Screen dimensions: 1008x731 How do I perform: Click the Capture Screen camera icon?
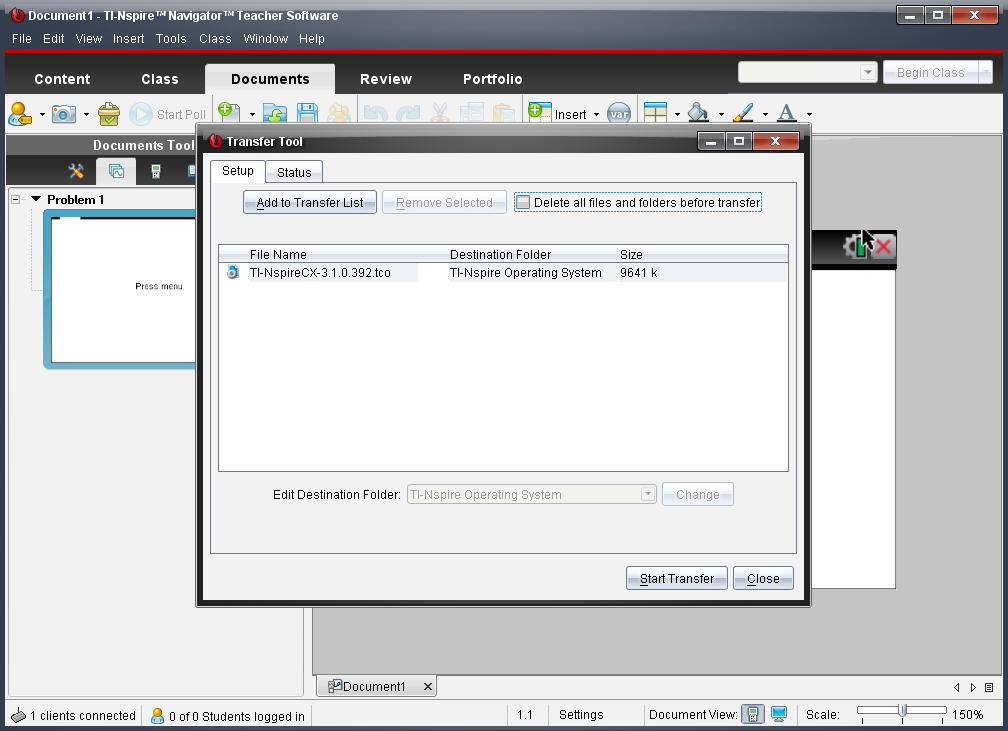pyautogui.click(x=64, y=114)
